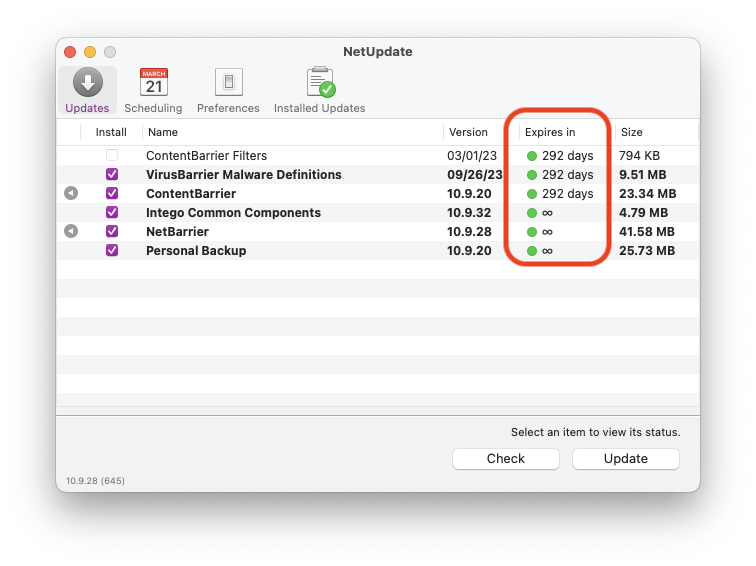
Task: Click version 10.9.28 cell in table
Action: 469,232
